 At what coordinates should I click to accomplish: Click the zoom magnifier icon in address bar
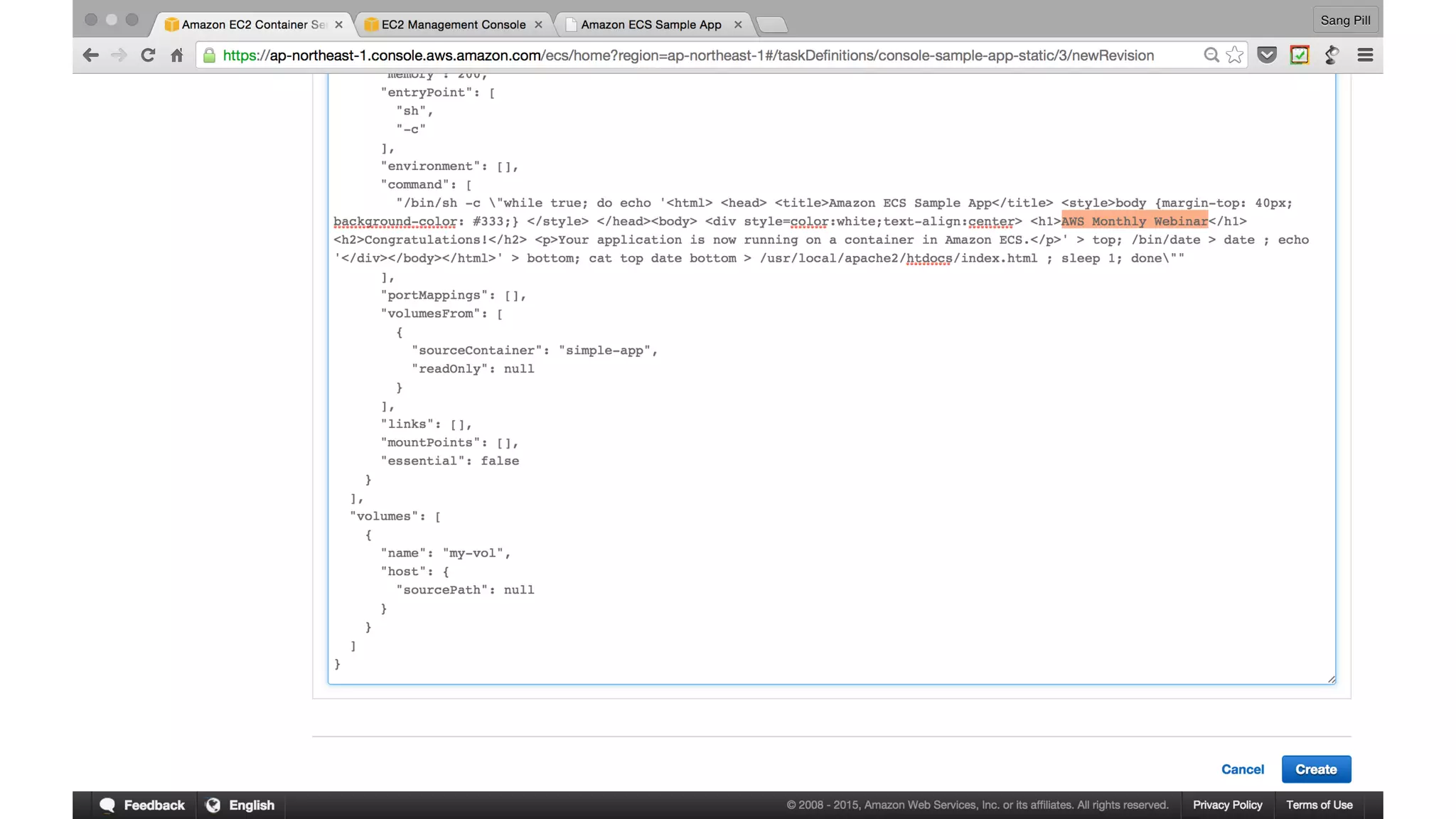(1211, 55)
